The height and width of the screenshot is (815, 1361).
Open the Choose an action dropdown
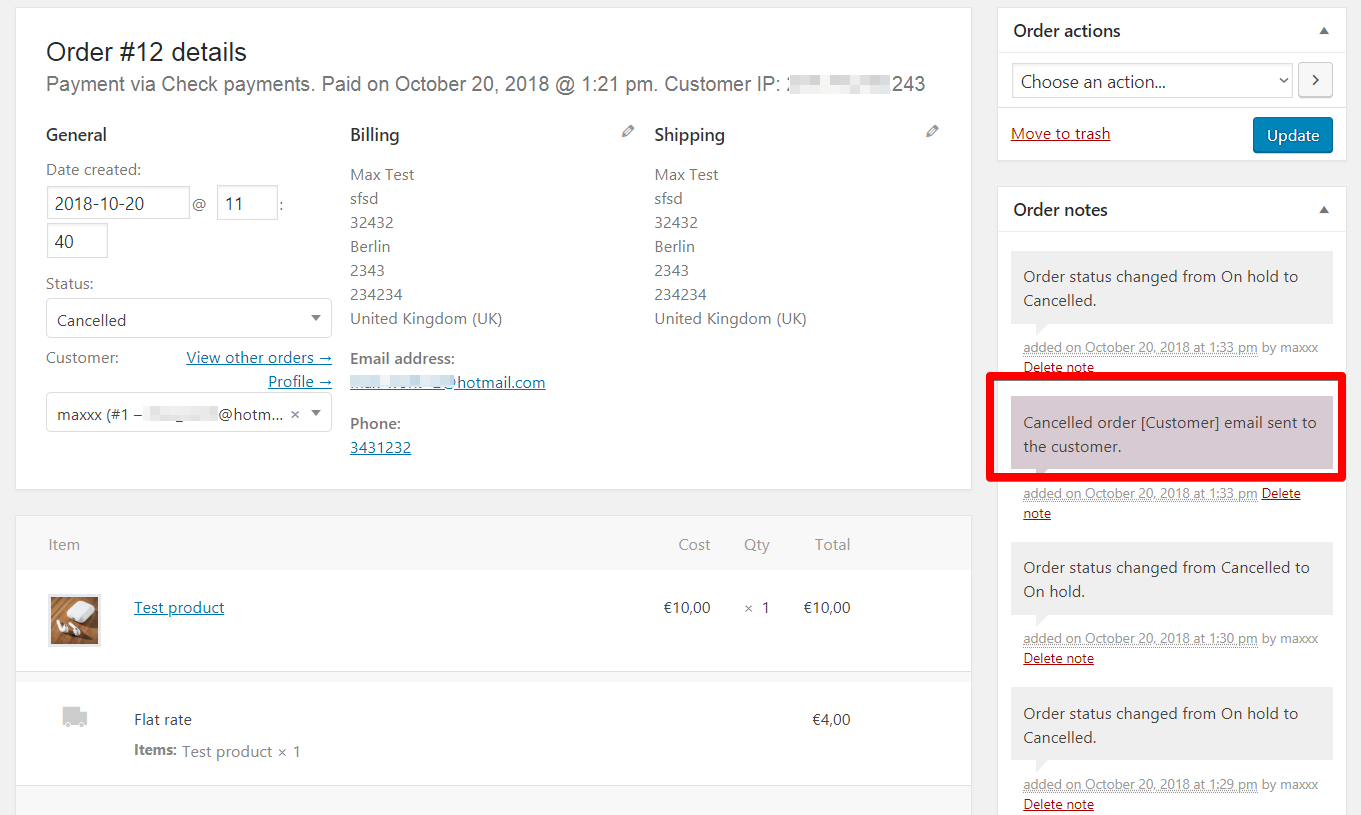tap(1153, 82)
